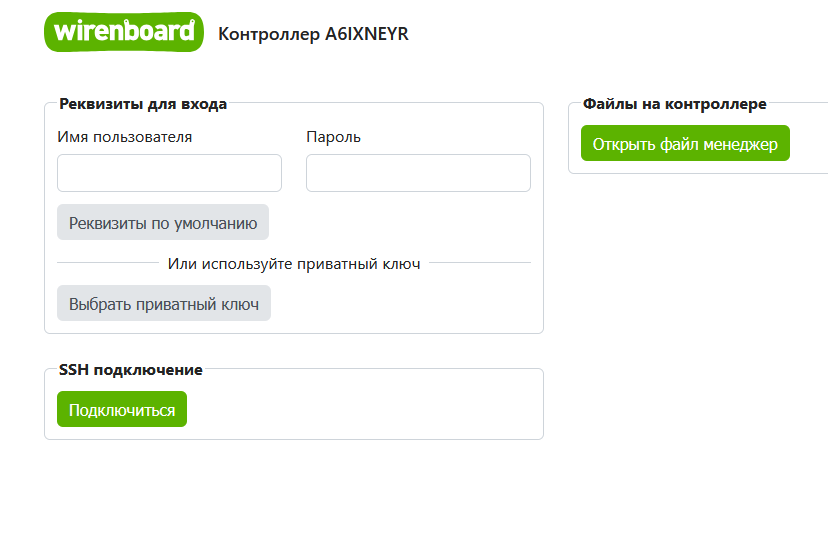Click divider line left of Или используйте text

point(108,263)
